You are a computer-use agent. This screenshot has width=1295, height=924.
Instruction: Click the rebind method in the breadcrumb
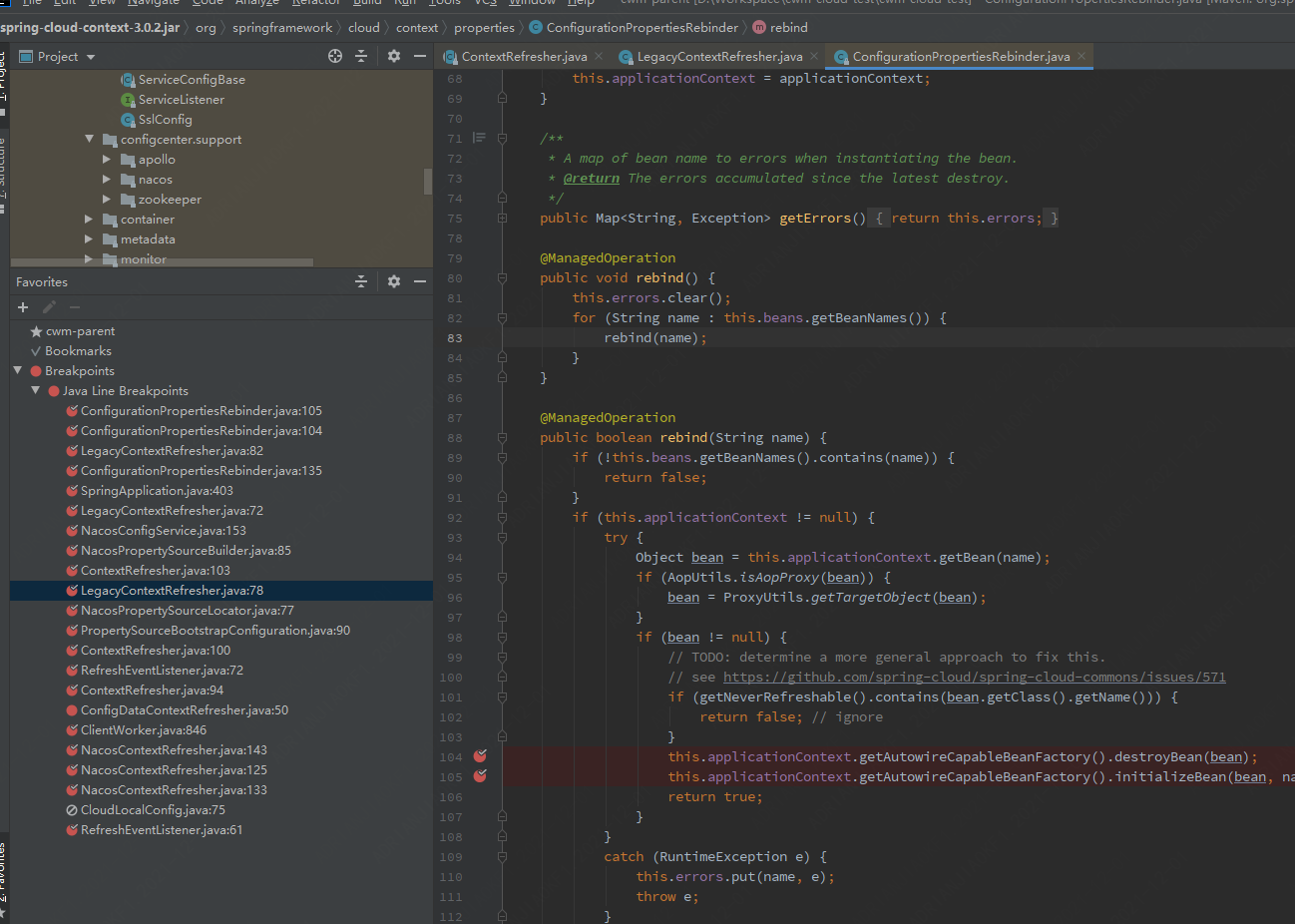(x=788, y=28)
